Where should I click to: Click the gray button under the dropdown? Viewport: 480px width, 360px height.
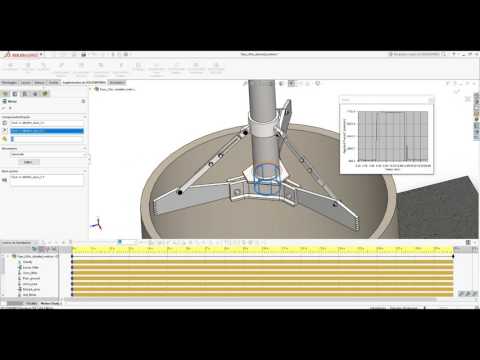(28, 162)
